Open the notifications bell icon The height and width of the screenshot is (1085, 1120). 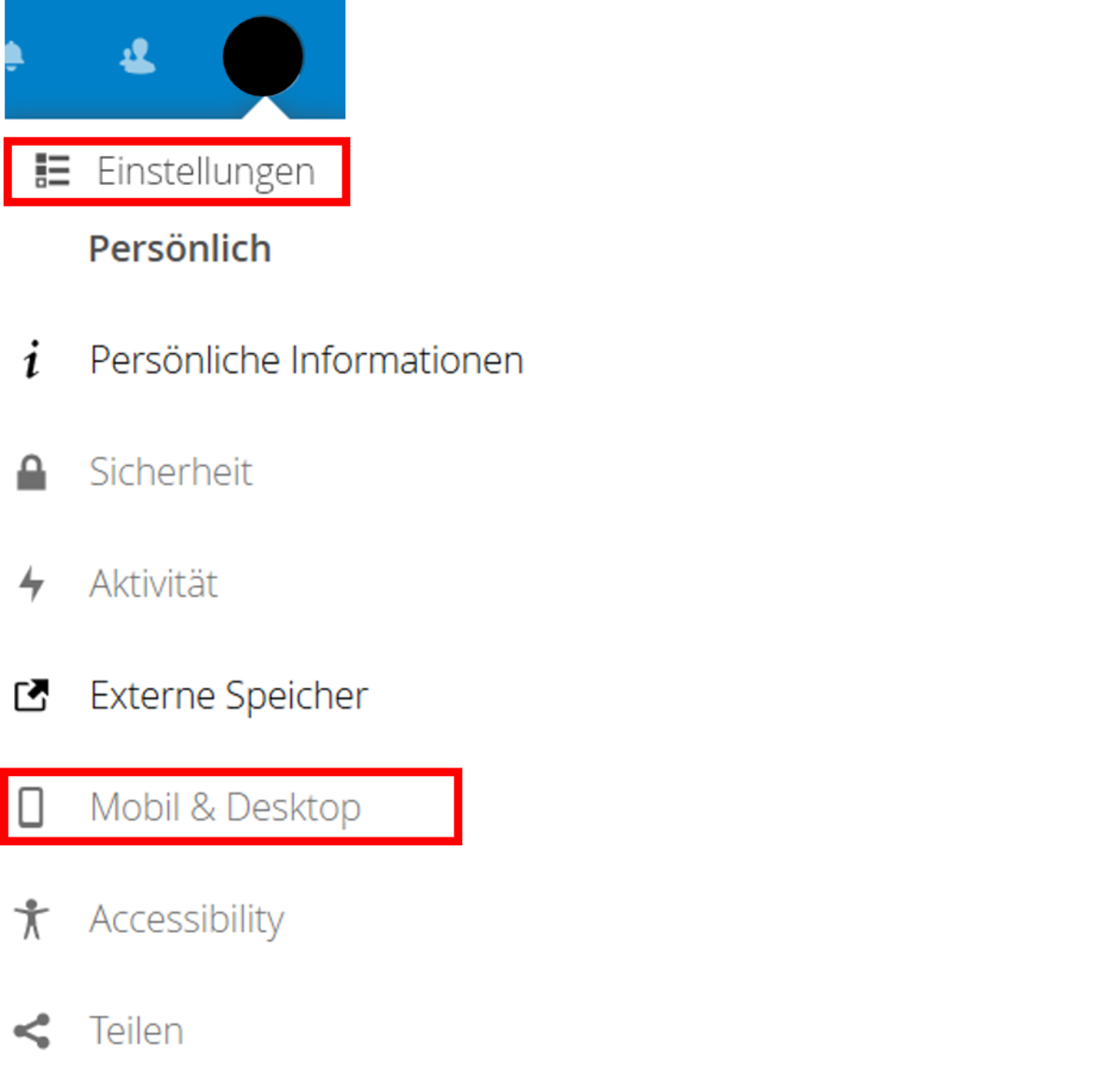click(x=13, y=57)
